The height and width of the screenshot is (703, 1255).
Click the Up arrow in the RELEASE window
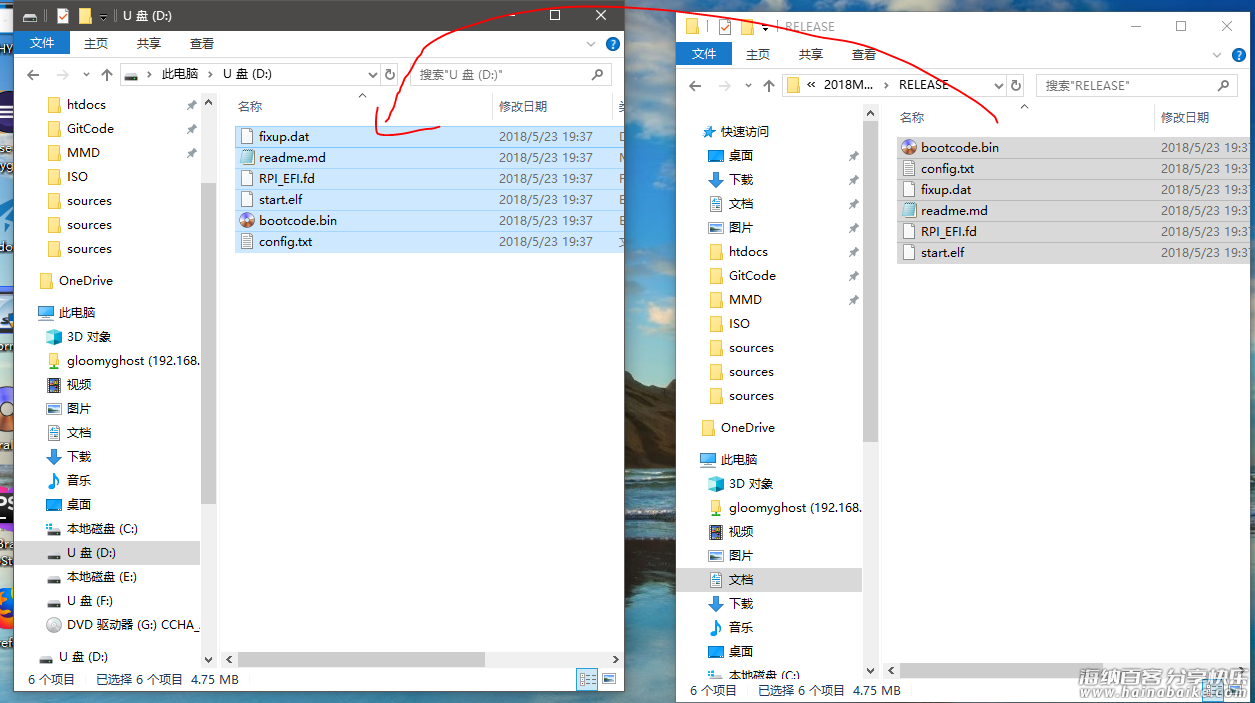coord(769,86)
